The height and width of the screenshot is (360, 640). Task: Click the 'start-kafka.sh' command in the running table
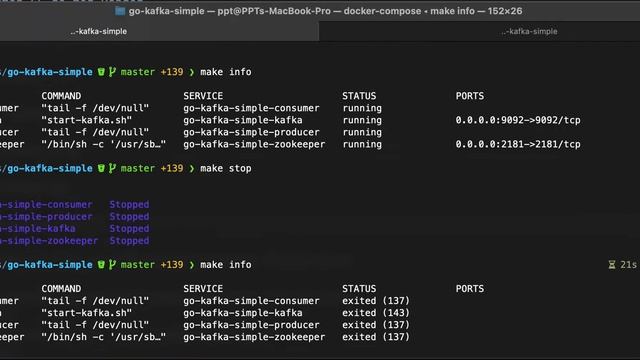(87, 120)
